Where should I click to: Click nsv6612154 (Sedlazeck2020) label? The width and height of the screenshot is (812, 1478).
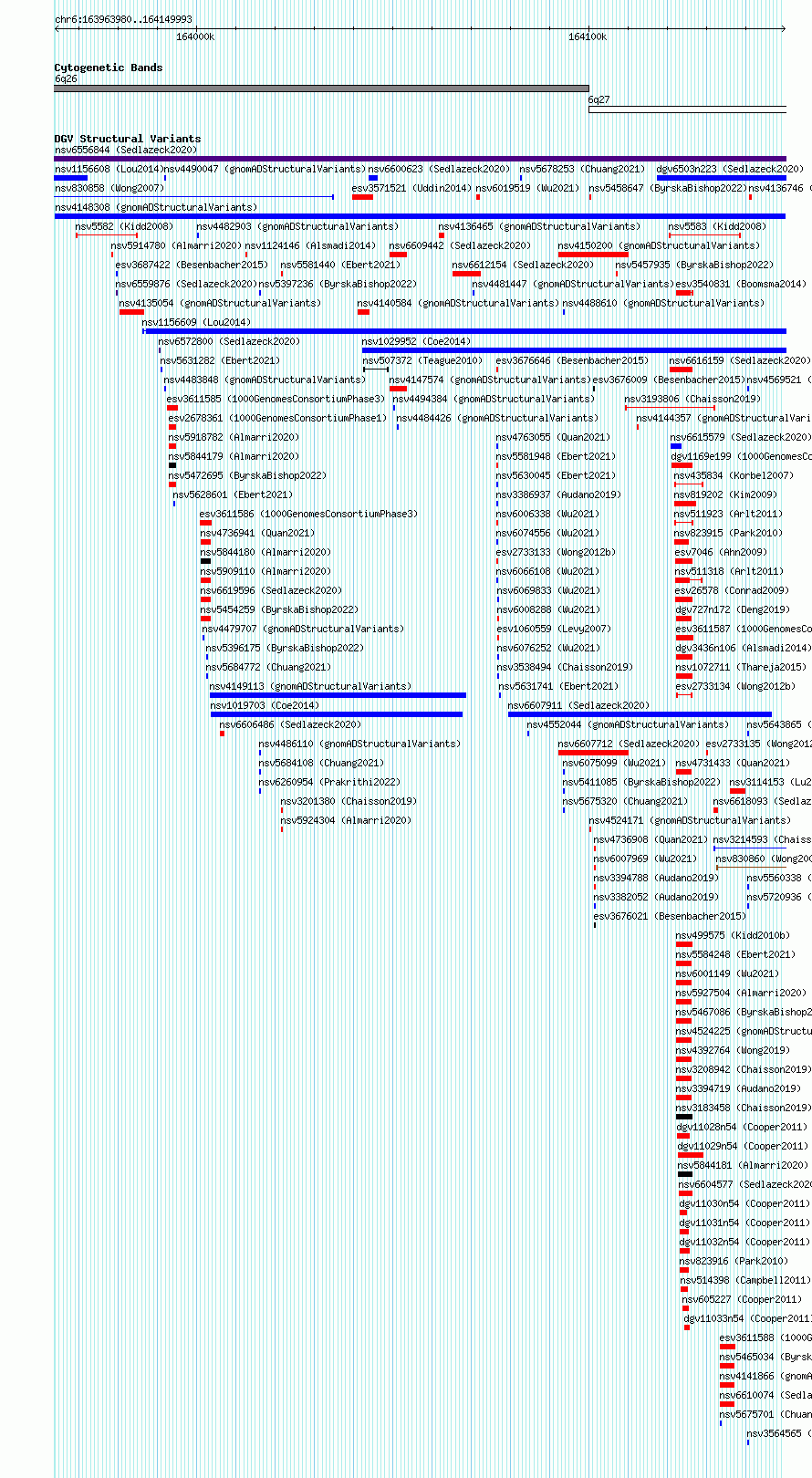click(523, 265)
